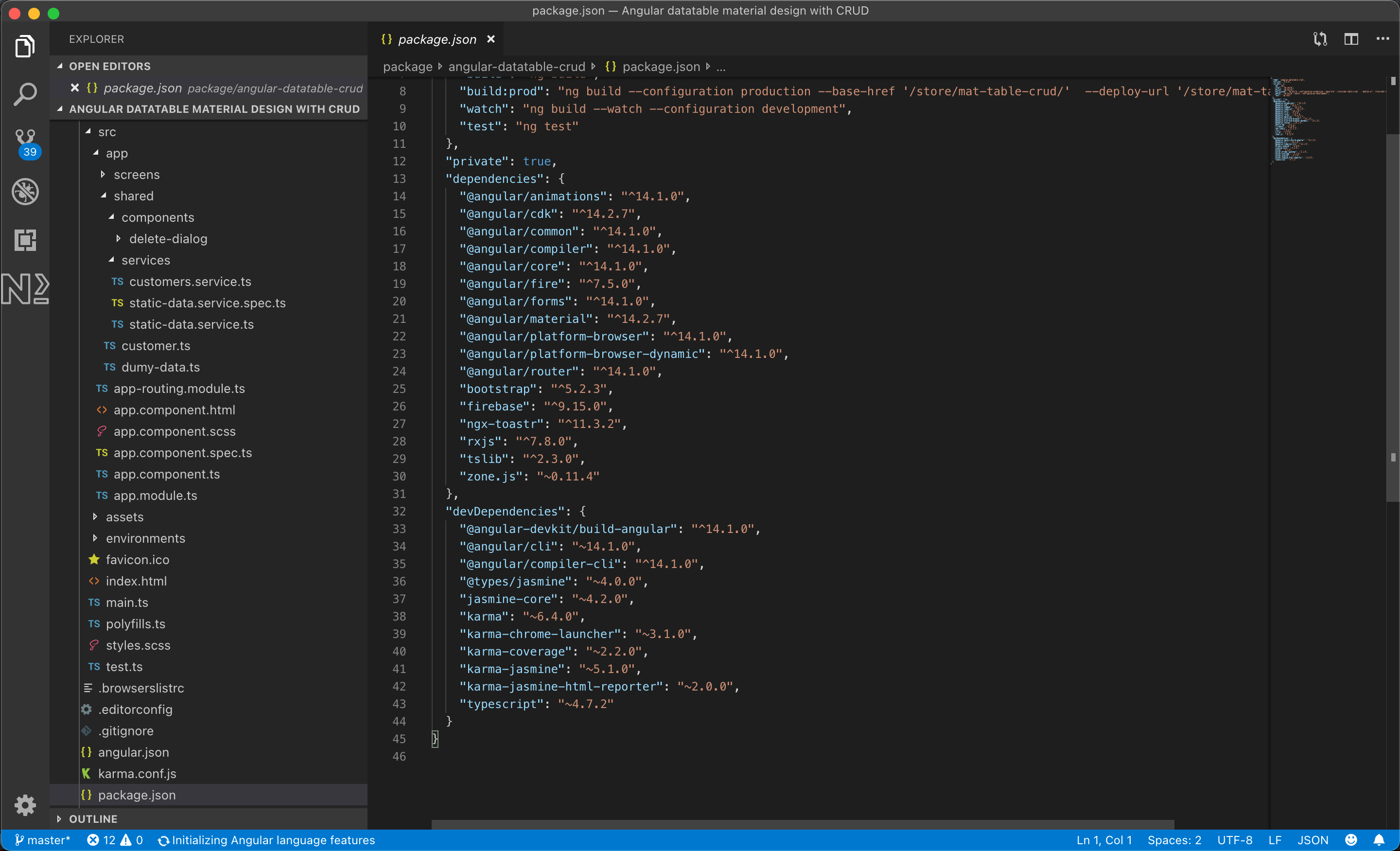The image size is (1400, 851).
Task: Click the Explorer panel title
Action: [x=97, y=38]
